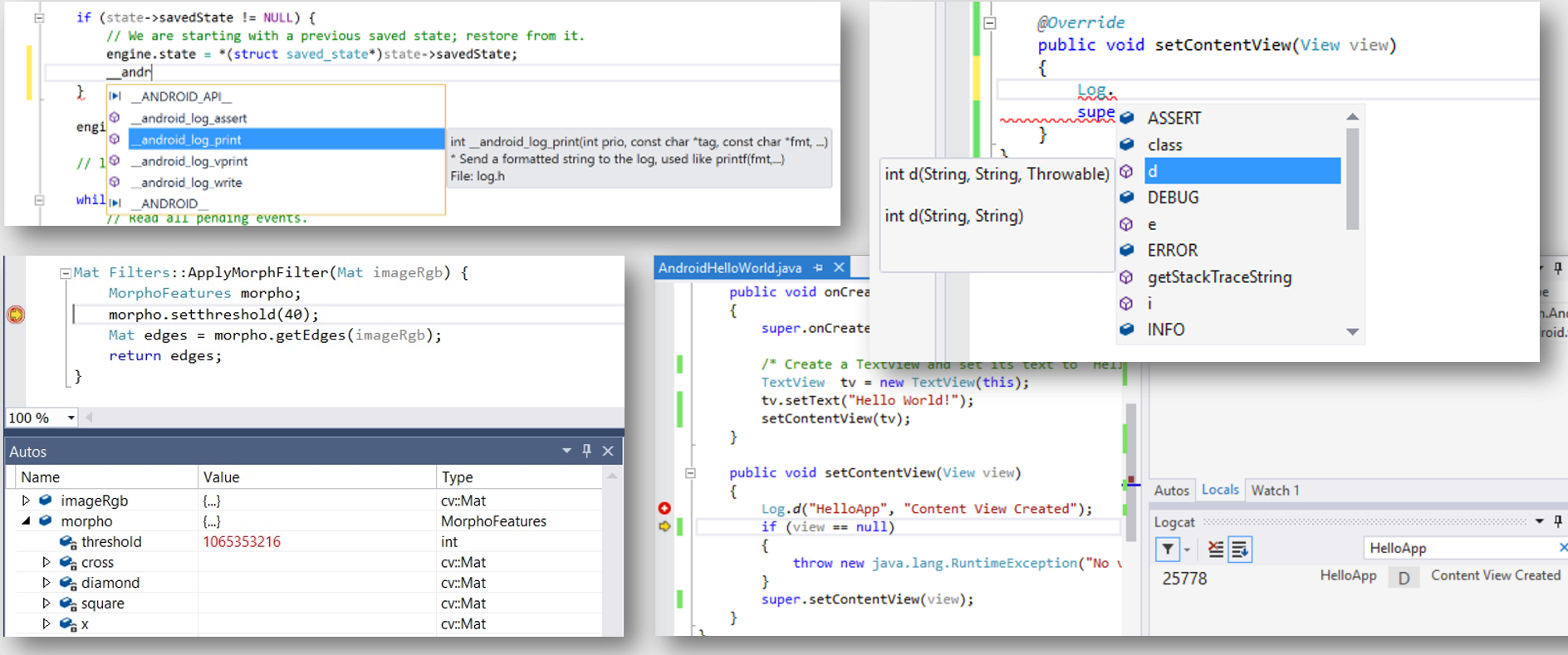Clear the HelloApp search filter
The height and width of the screenshot is (655, 1568).
[x=1562, y=548]
